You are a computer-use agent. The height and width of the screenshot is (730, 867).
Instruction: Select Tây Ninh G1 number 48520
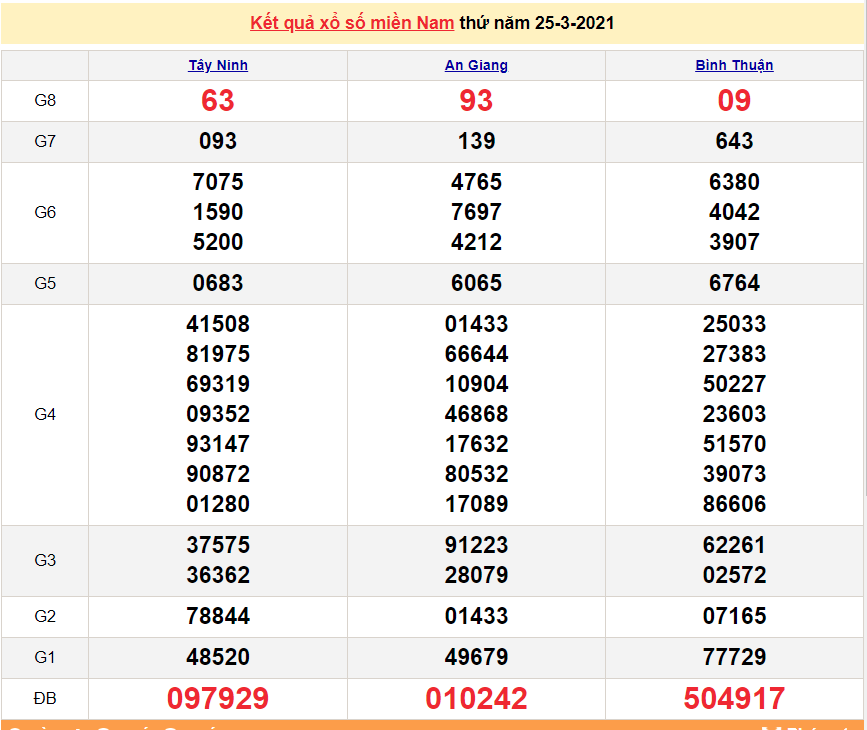218,657
